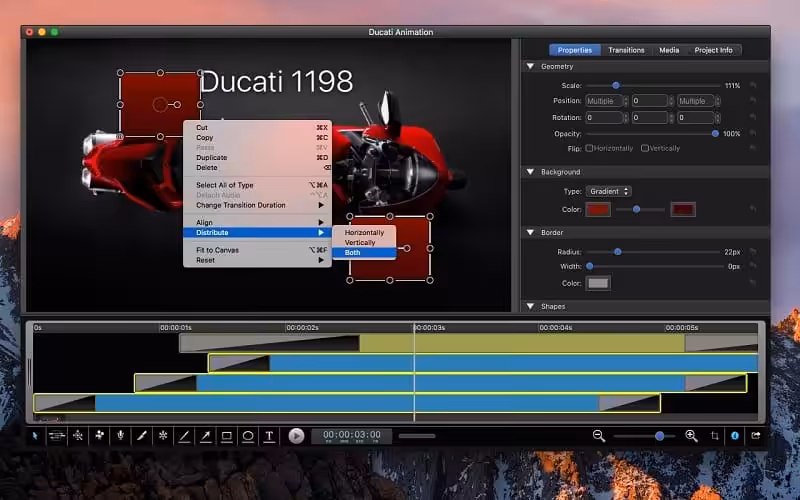The height and width of the screenshot is (500, 800).
Task: Select the ellipse shape tool
Action: point(248,436)
